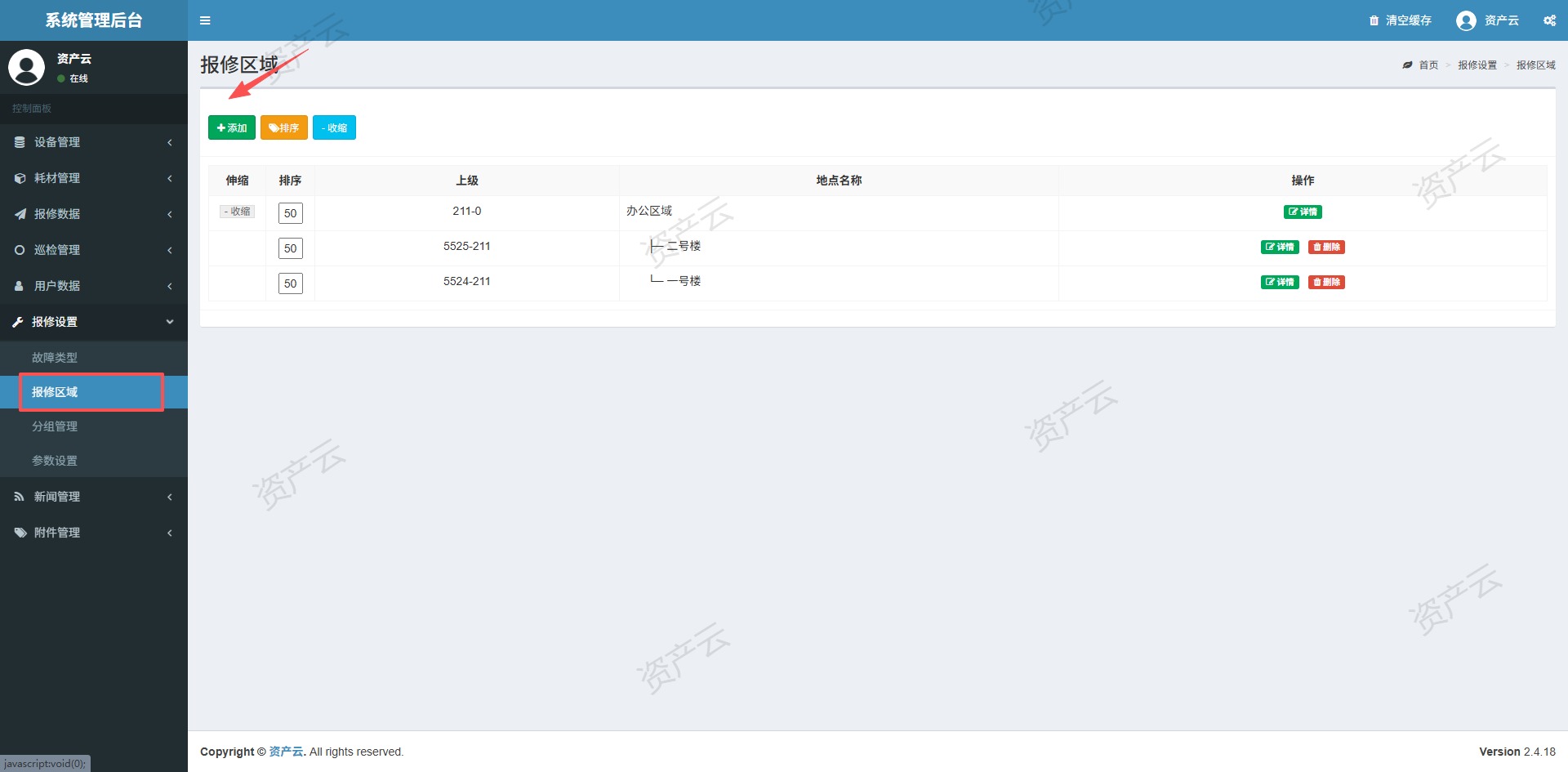Click the cube icon for 耗材管理
This screenshot has height=772, width=1568.
(20, 178)
